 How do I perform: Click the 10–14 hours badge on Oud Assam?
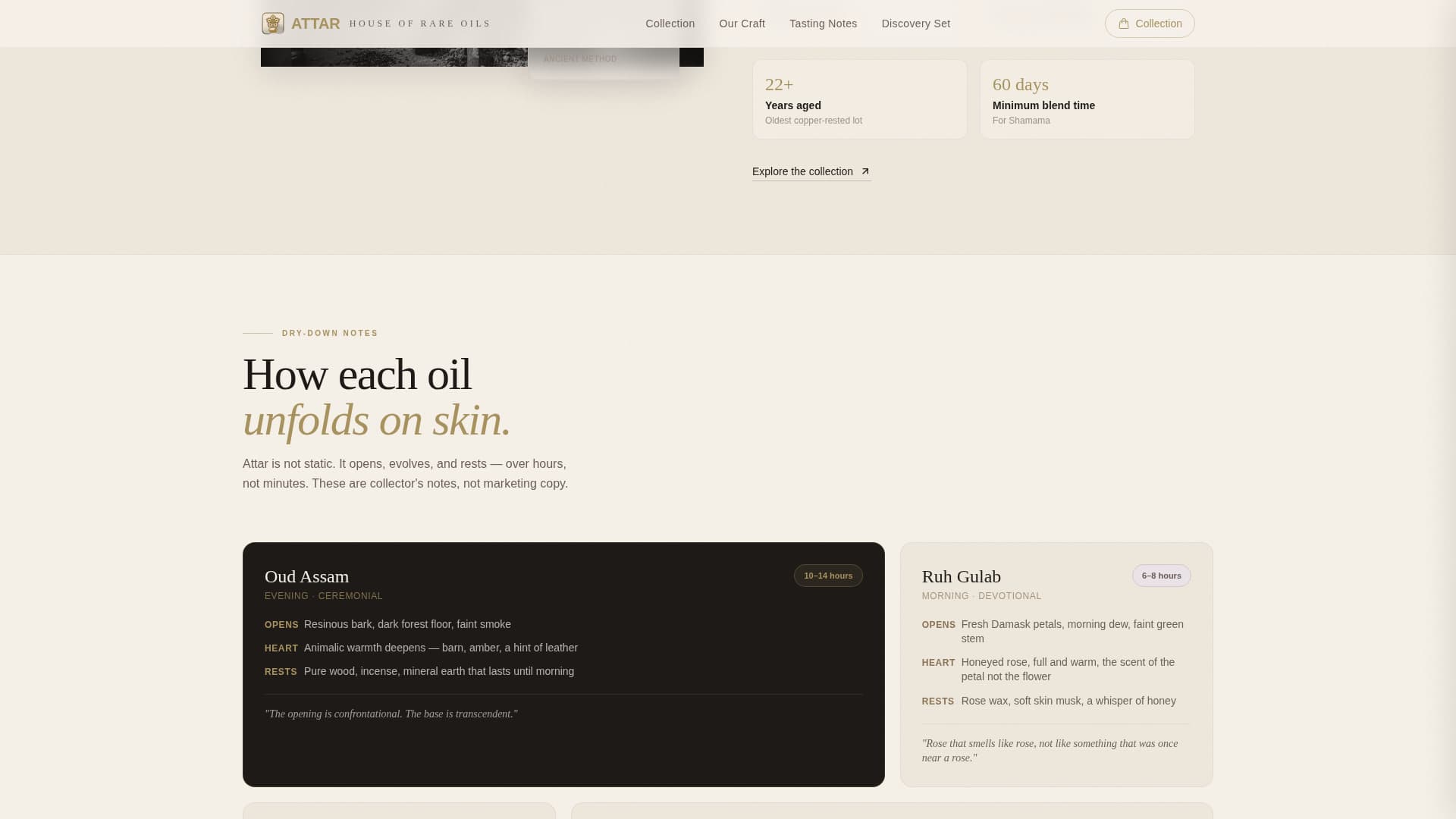[x=828, y=575]
